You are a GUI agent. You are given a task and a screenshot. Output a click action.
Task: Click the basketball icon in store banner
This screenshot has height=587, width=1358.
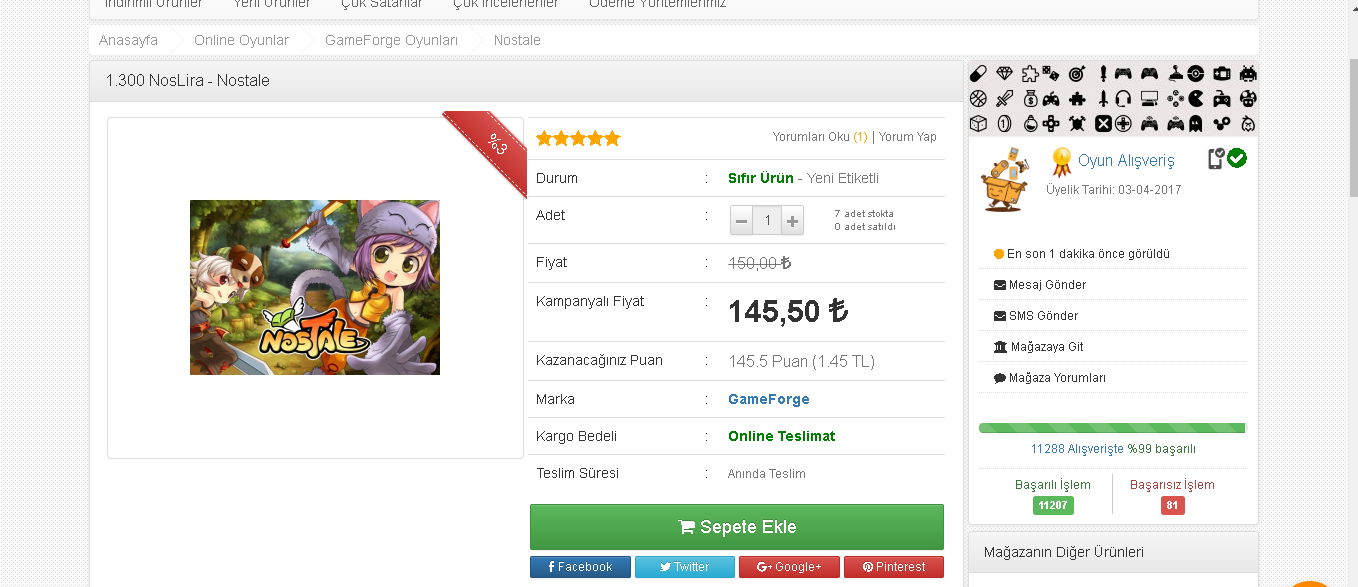coord(978,98)
